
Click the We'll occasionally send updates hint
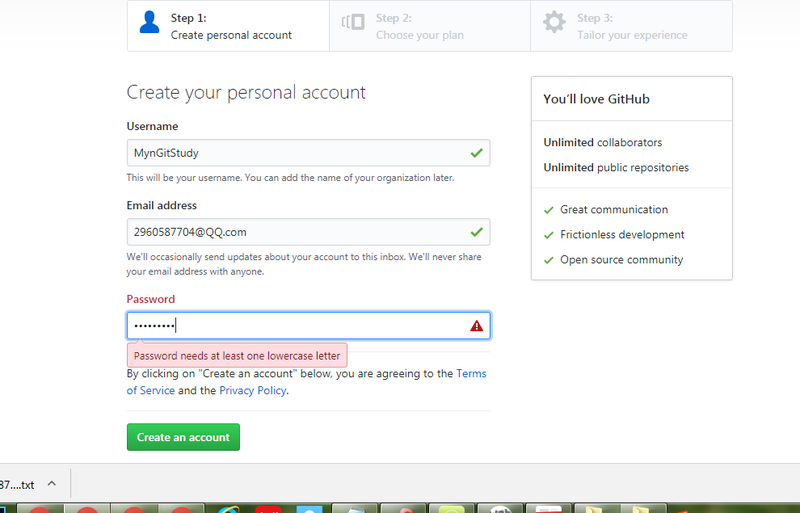click(x=304, y=264)
